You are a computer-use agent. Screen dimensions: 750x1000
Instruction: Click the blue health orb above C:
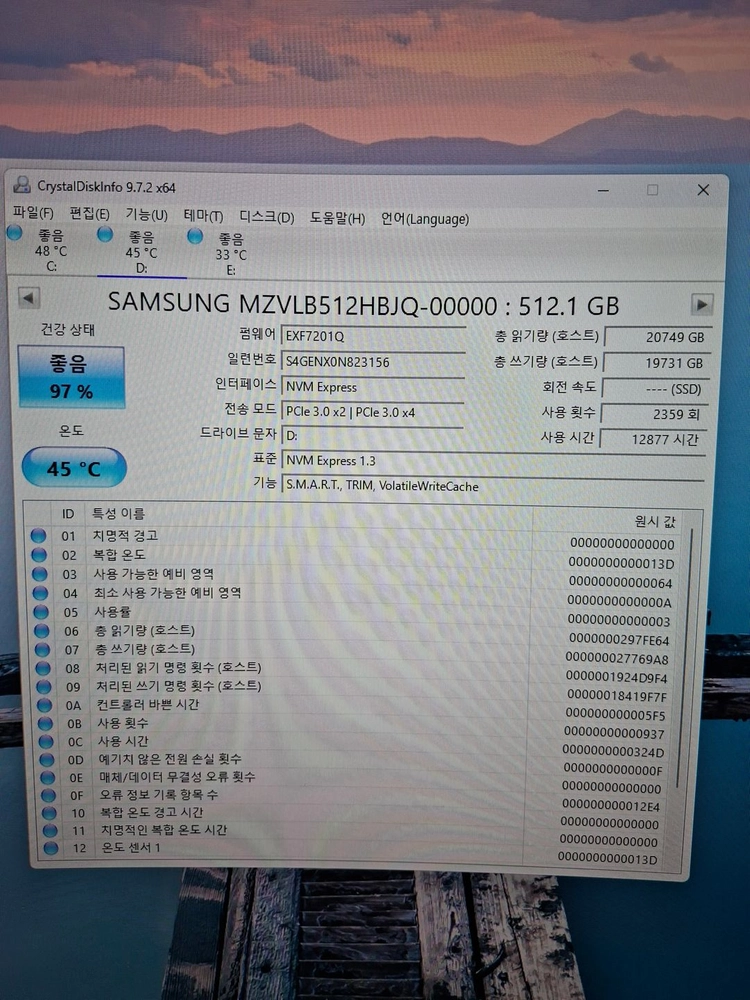[14, 233]
